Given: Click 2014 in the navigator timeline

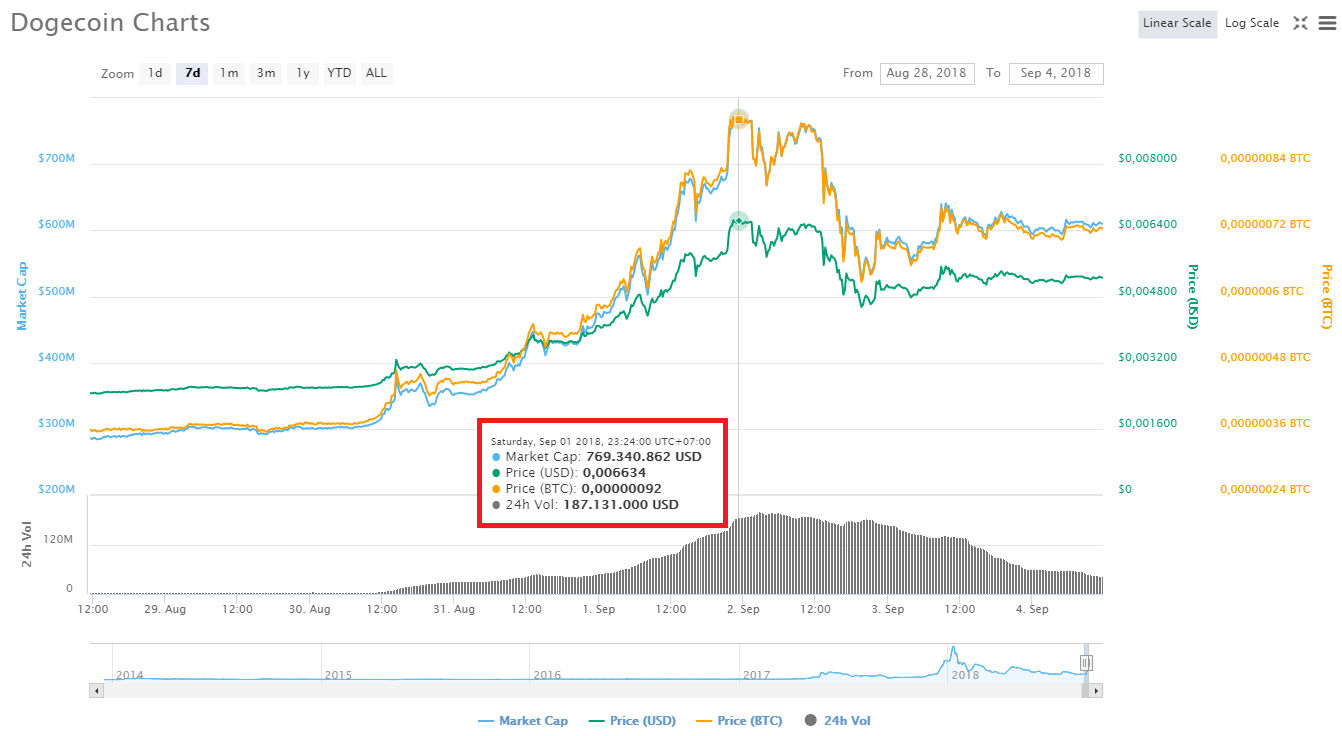Looking at the screenshot, I should click(129, 675).
